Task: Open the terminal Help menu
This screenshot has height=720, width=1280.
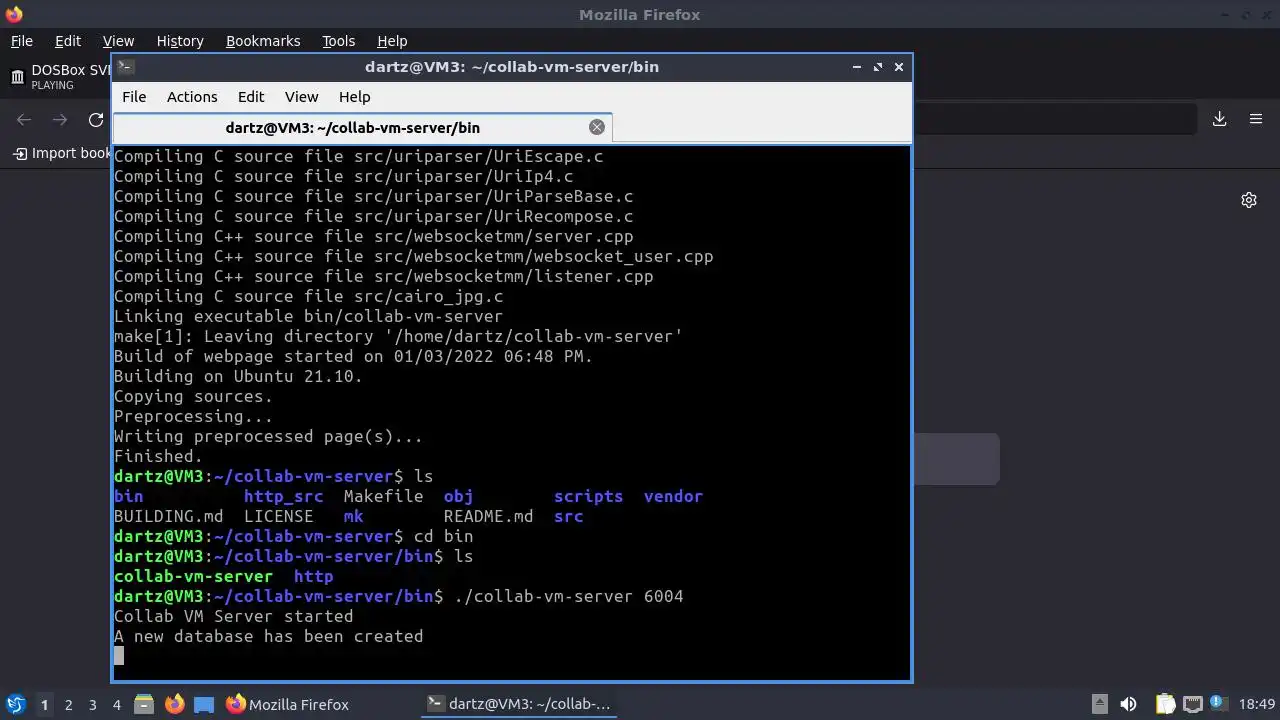Action: tap(355, 97)
